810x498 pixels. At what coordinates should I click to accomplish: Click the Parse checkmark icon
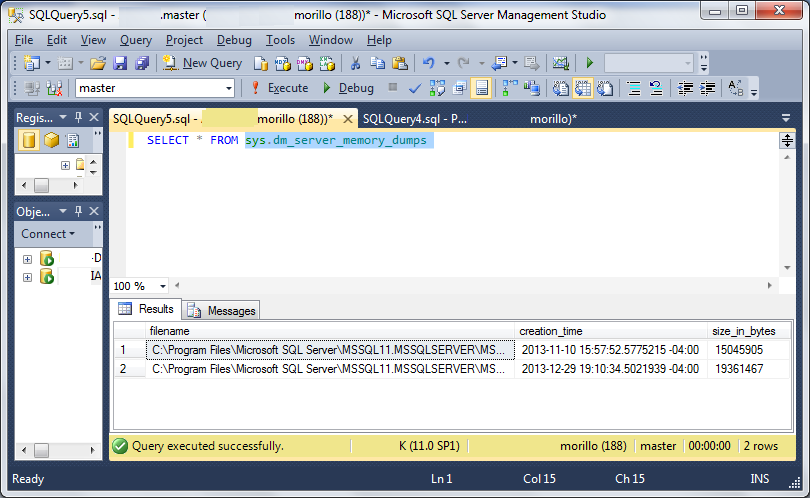point(414,88)
